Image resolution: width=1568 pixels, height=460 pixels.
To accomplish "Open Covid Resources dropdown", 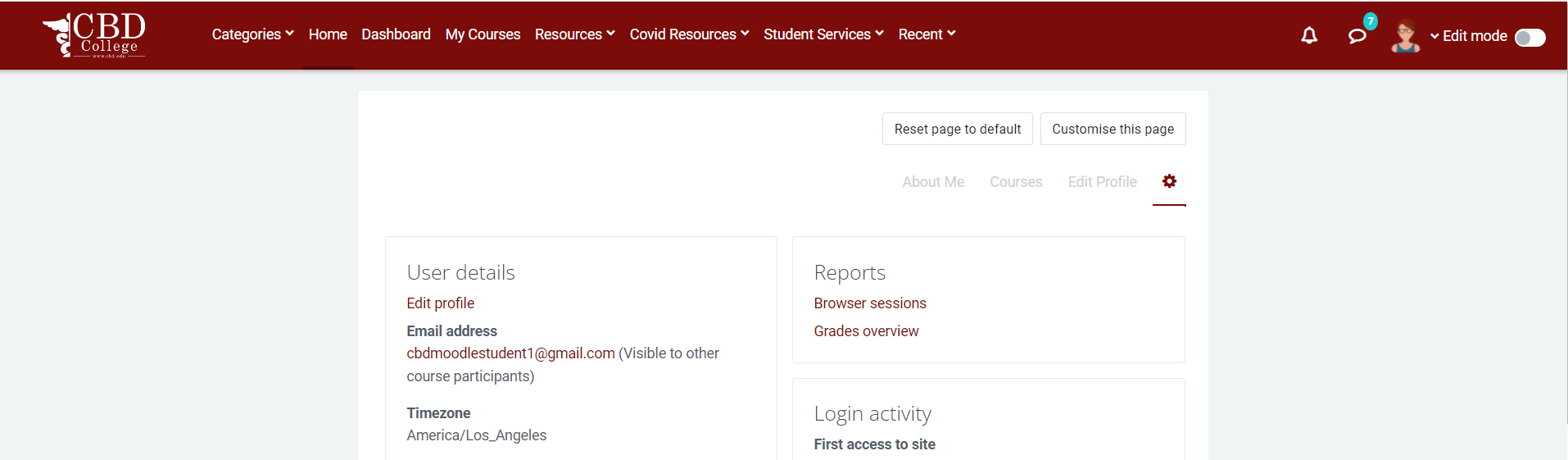I will [689, 34].
